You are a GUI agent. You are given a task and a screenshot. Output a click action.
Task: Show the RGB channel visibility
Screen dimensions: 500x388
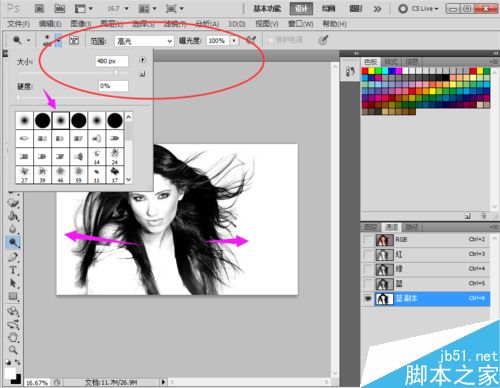[368, 240]
